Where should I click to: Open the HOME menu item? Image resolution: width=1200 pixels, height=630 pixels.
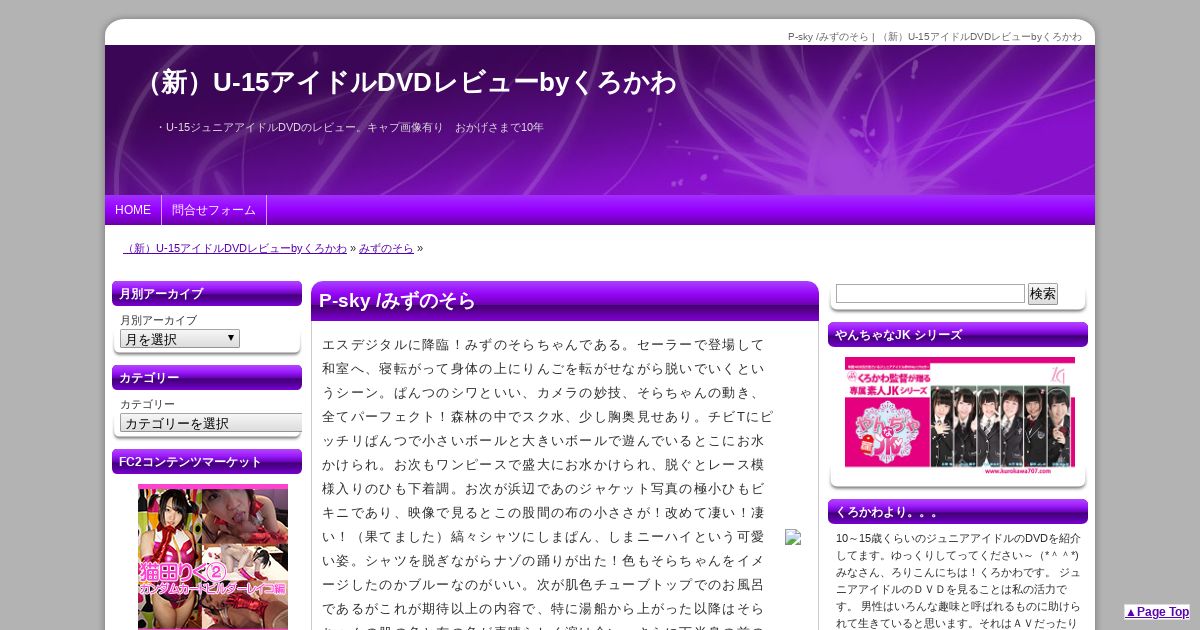click(x=133, y=210)
